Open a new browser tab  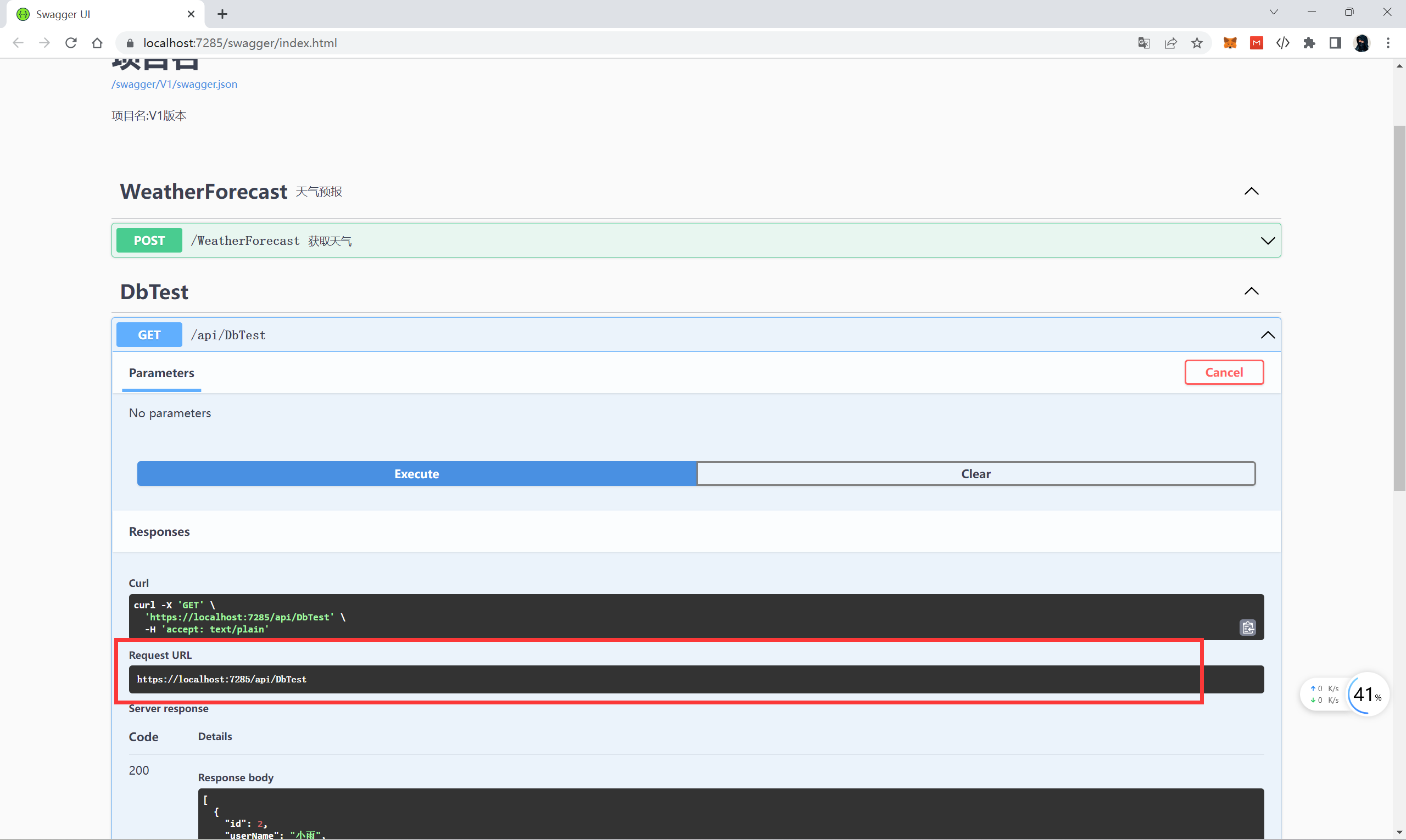coord(222,14)
